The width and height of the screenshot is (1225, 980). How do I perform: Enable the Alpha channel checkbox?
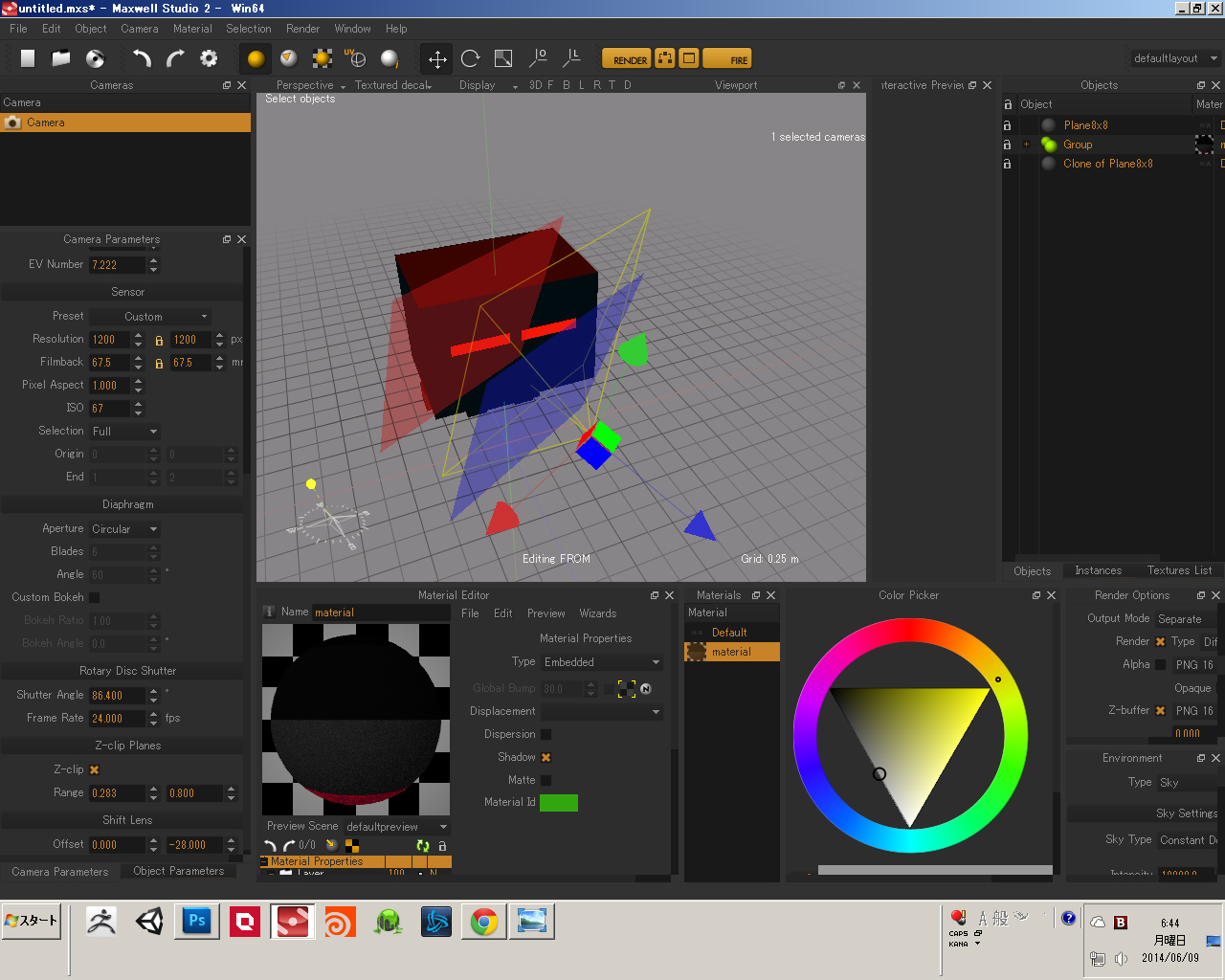pyautogui.click(x=1160, y=664)
